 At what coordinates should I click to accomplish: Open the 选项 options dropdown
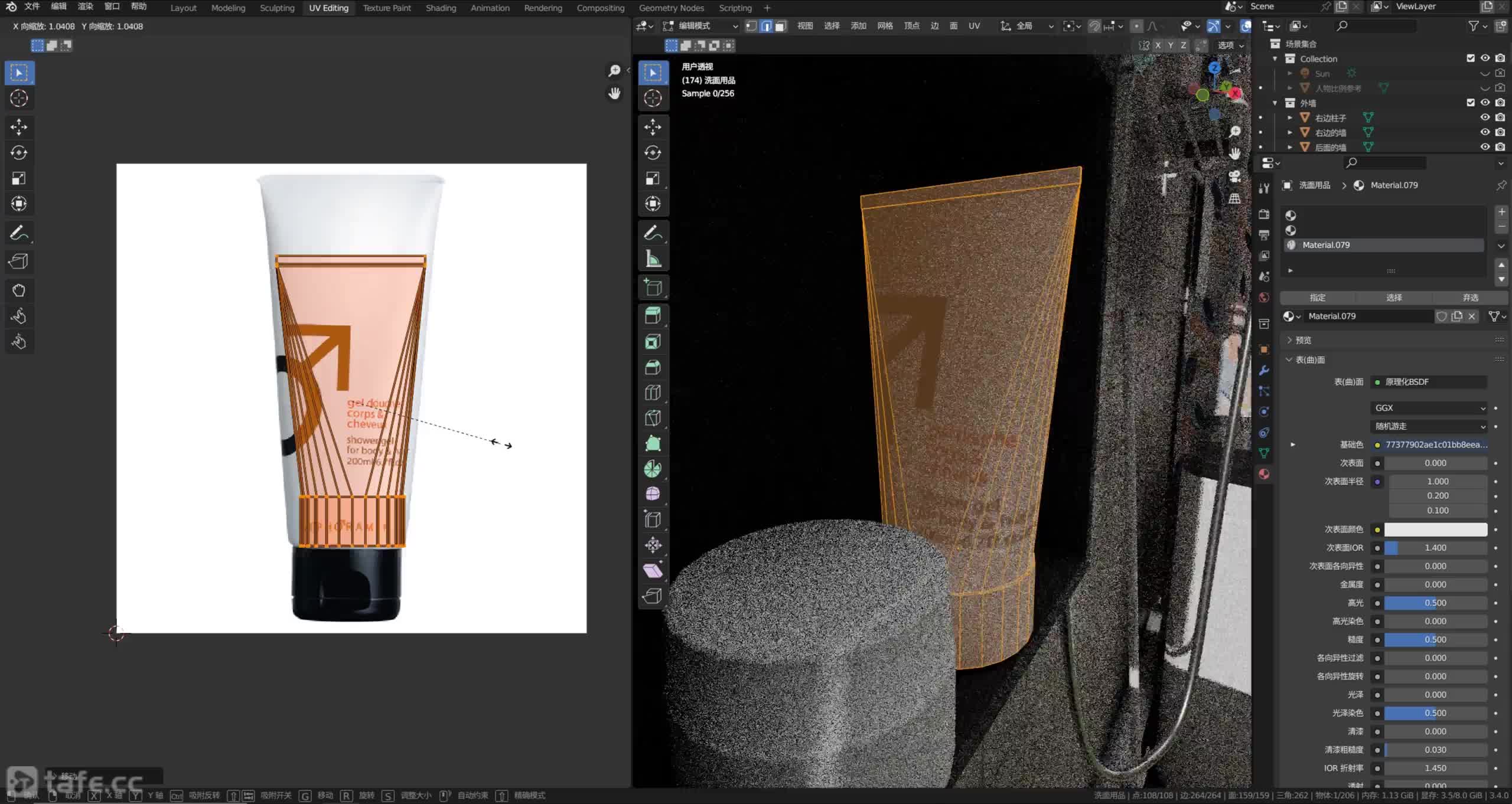1230,45
